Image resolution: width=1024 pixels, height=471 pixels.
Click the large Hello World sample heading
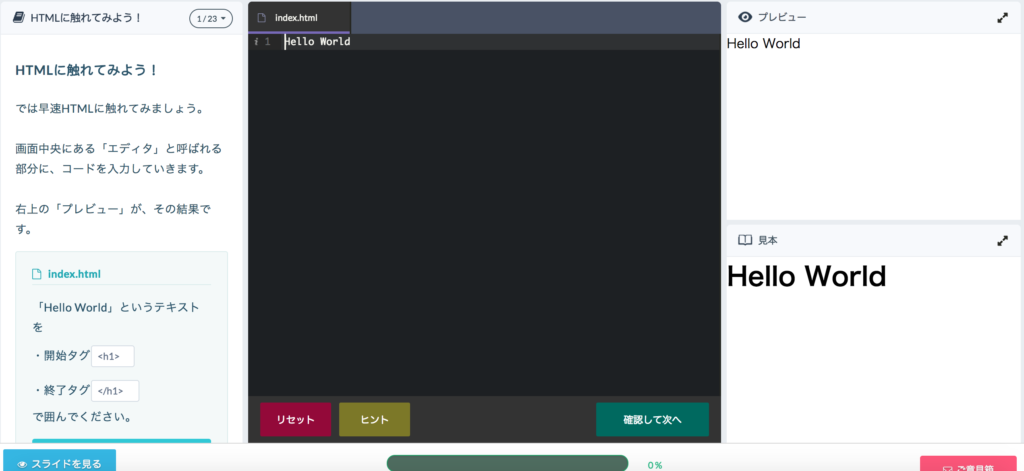point(807,276)
